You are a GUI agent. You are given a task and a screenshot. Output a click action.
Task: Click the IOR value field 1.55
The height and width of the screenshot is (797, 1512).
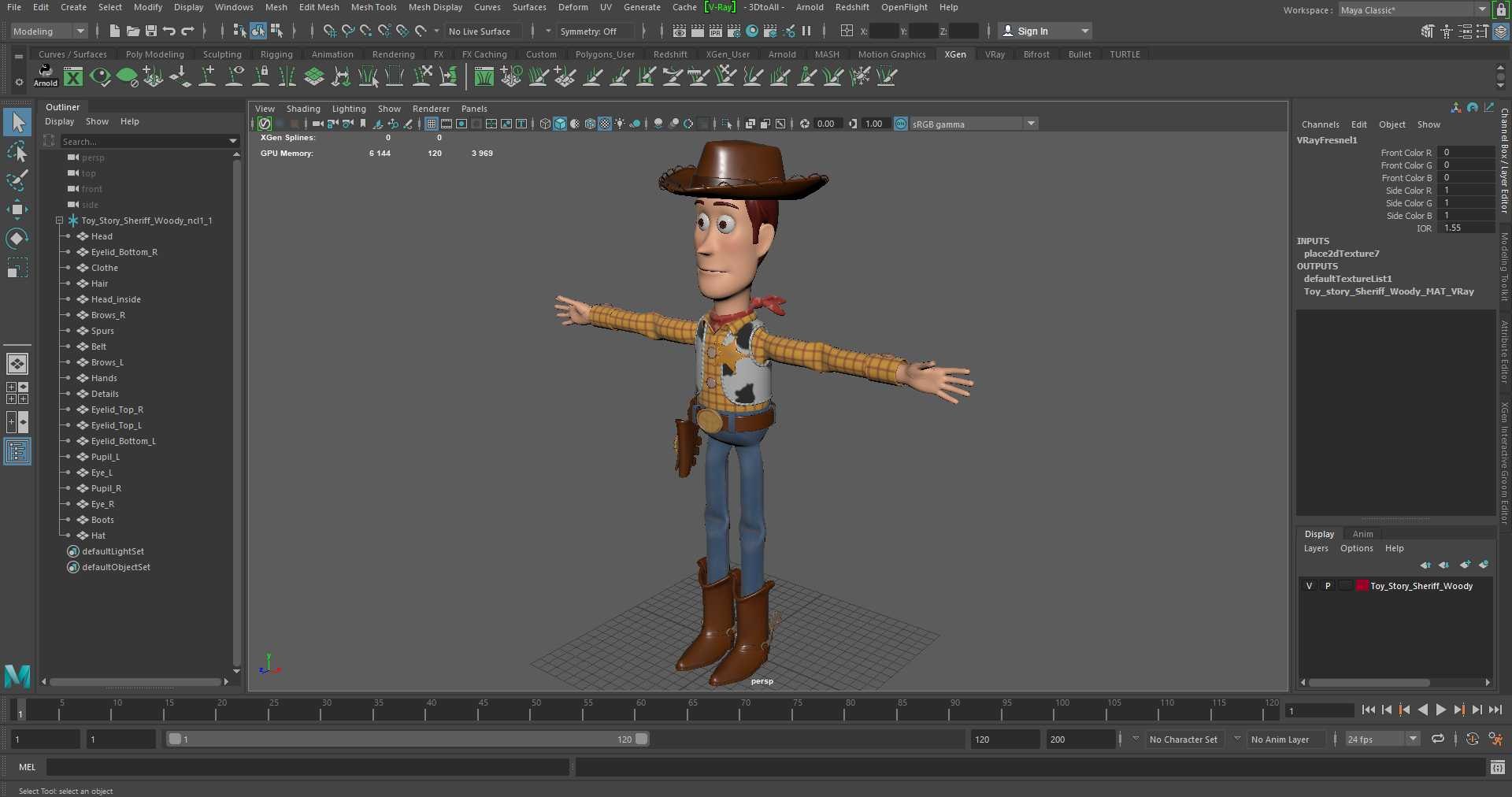pyautogui.click(x=1465, y=228)
